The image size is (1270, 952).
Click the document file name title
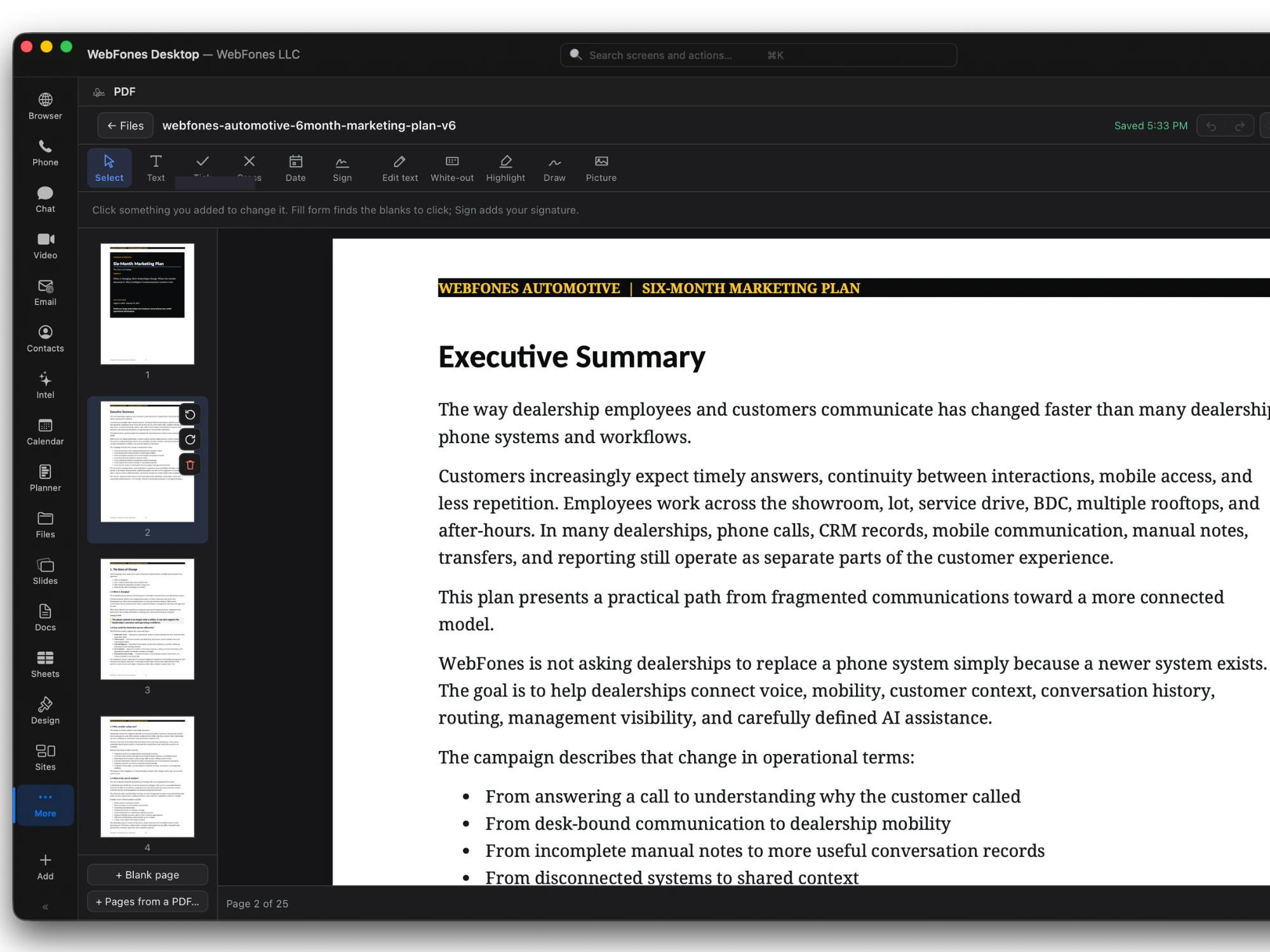309,126
